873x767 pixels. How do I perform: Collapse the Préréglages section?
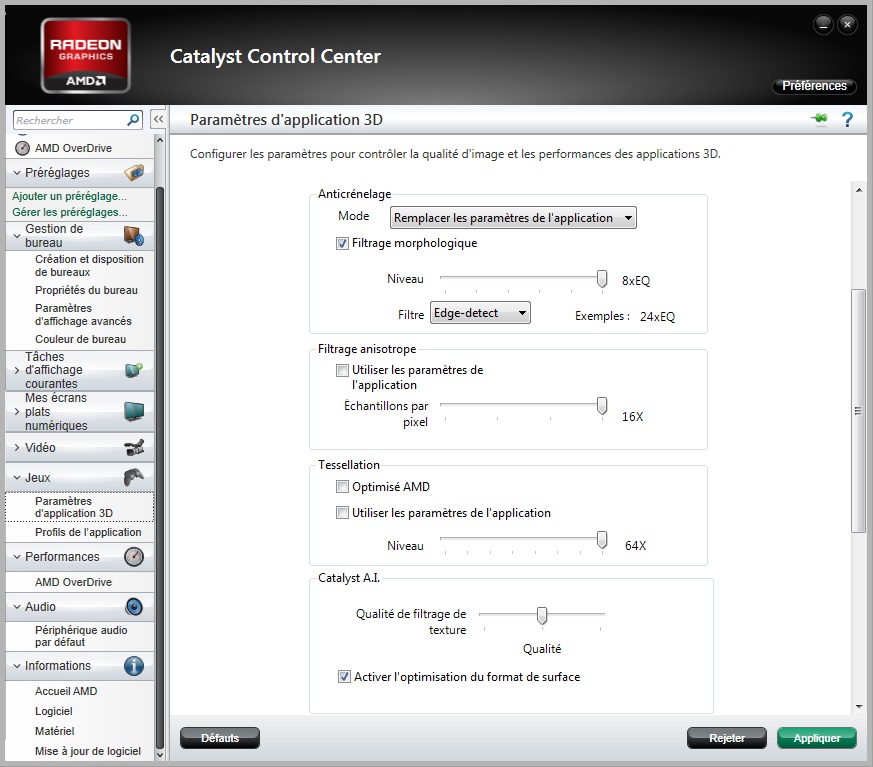17,173
